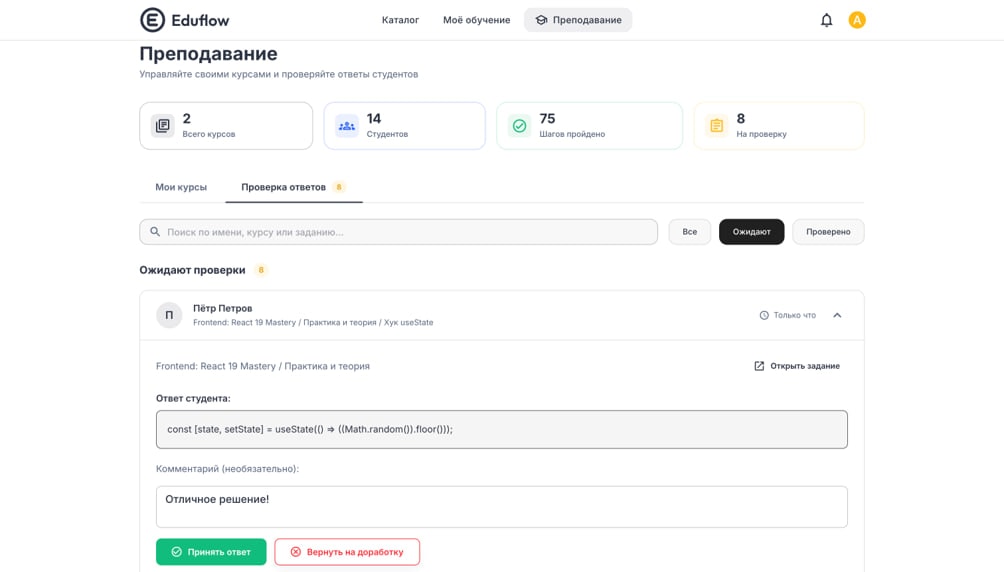Click the '2 Всего курсов' stat card
The image size is (1004, 572).
click(x=226, y=126)
